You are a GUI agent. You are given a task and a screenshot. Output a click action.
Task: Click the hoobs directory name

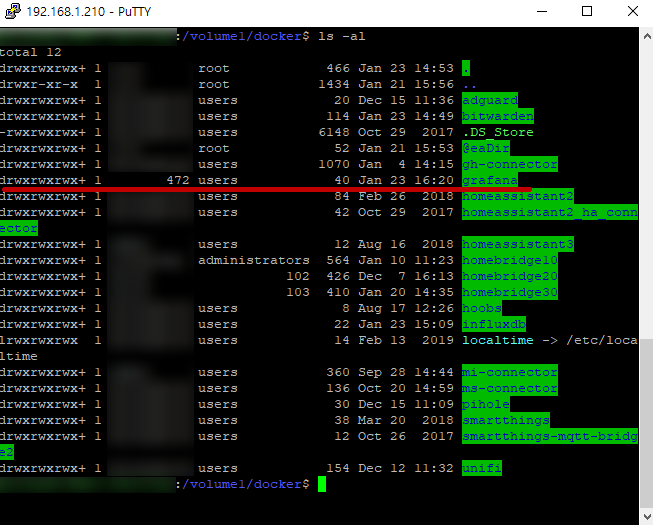coord(482,309)
